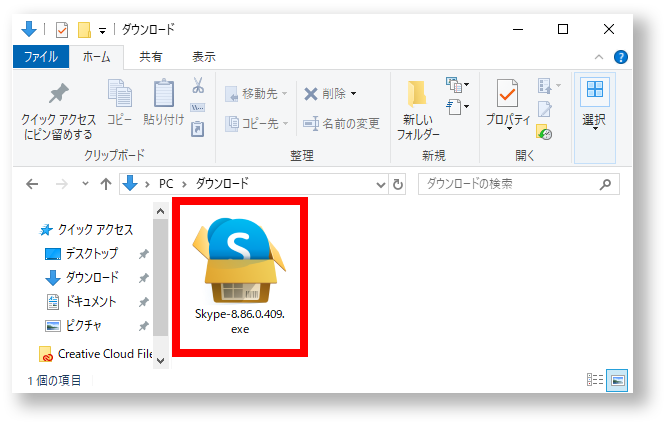668x426 pixels.
Task: Open ピクチャ in navigation pane
Action: [x=73, y=326]
